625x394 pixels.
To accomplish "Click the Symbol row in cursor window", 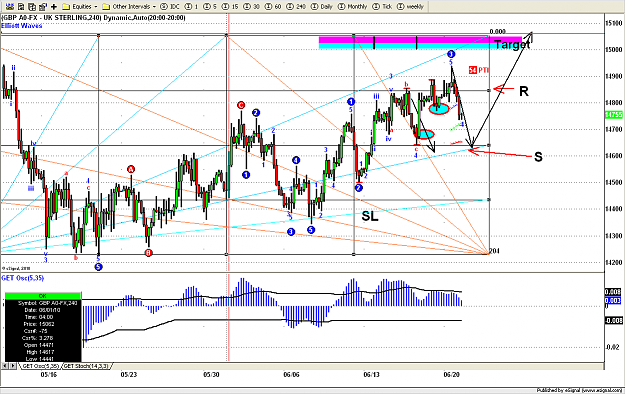I will click(x=43, y=303).
